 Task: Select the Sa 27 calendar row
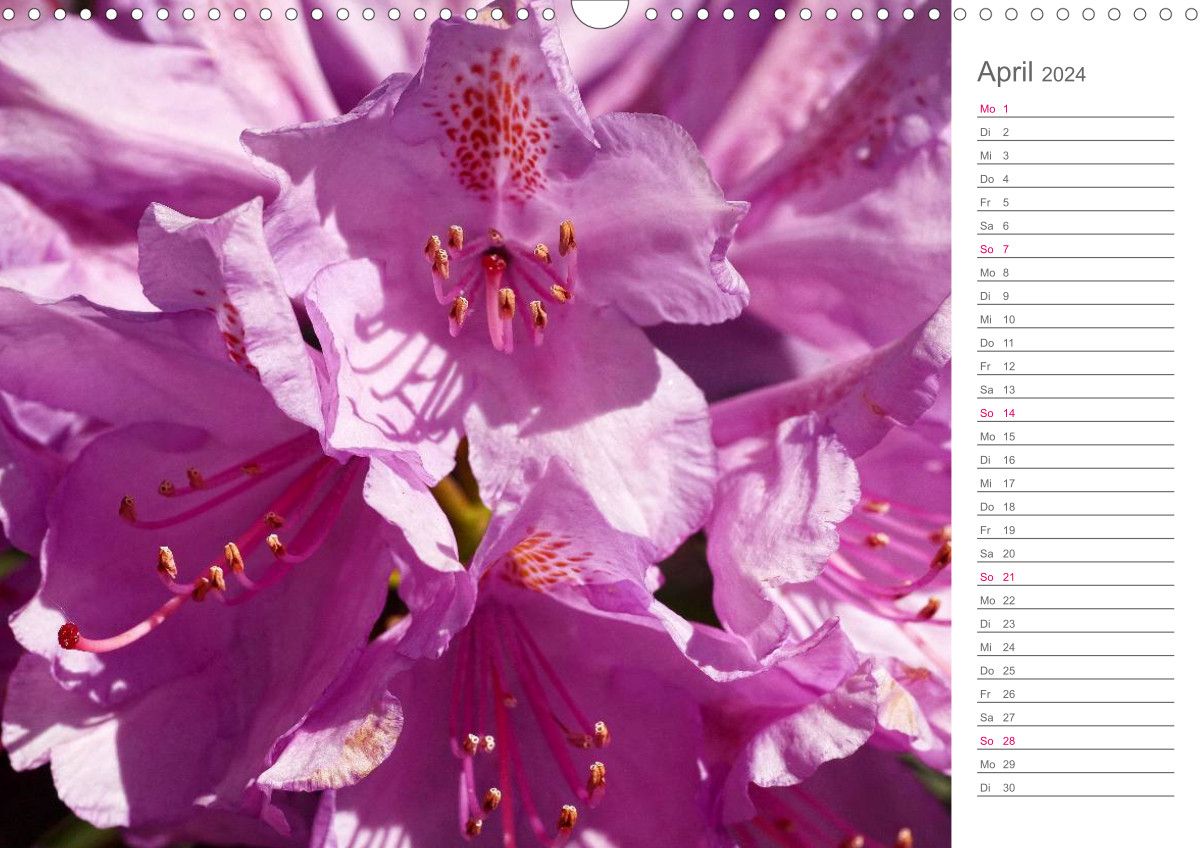(1075, 717)
